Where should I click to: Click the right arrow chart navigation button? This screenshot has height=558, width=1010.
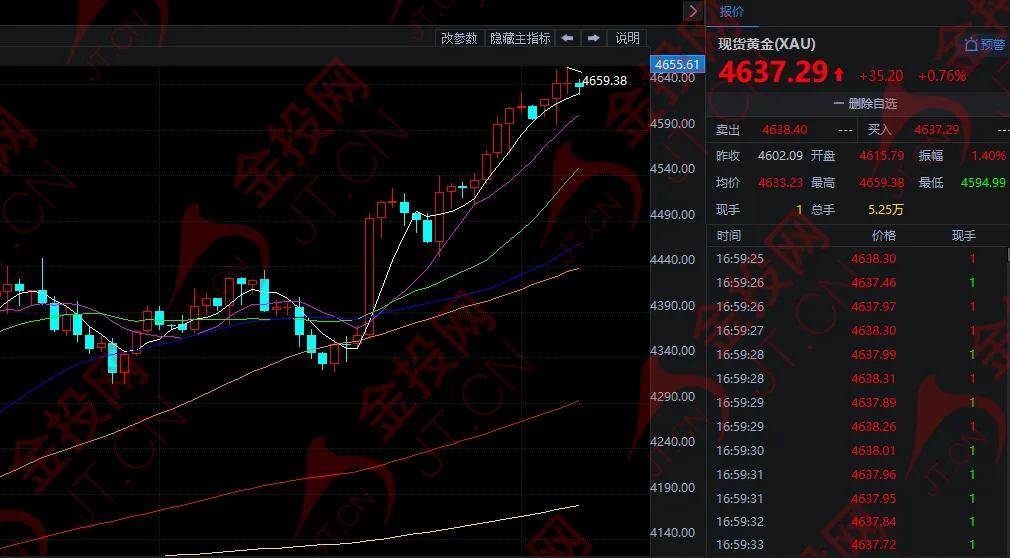point(594,38)
